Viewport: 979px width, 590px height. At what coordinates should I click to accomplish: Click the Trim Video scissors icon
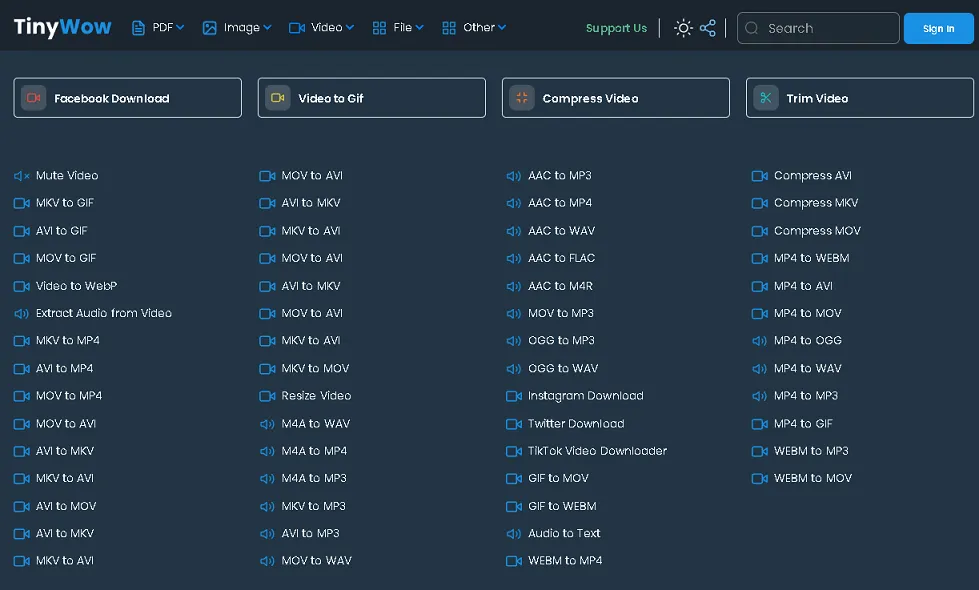766,98
